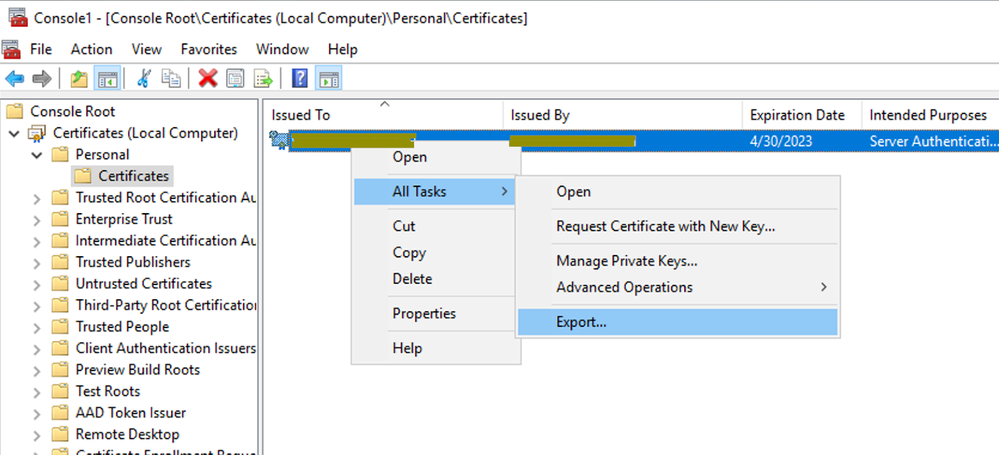The height and width of the screenshot is (455, 999).
Task: Click the Cut scissors toolbar icon
Action: point(144,78)
